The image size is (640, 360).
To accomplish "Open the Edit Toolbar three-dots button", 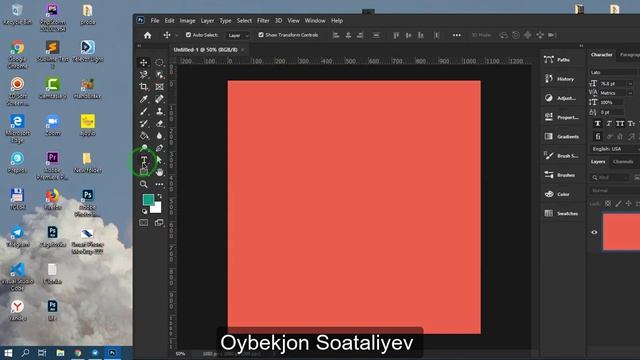I will click(159, 184).
